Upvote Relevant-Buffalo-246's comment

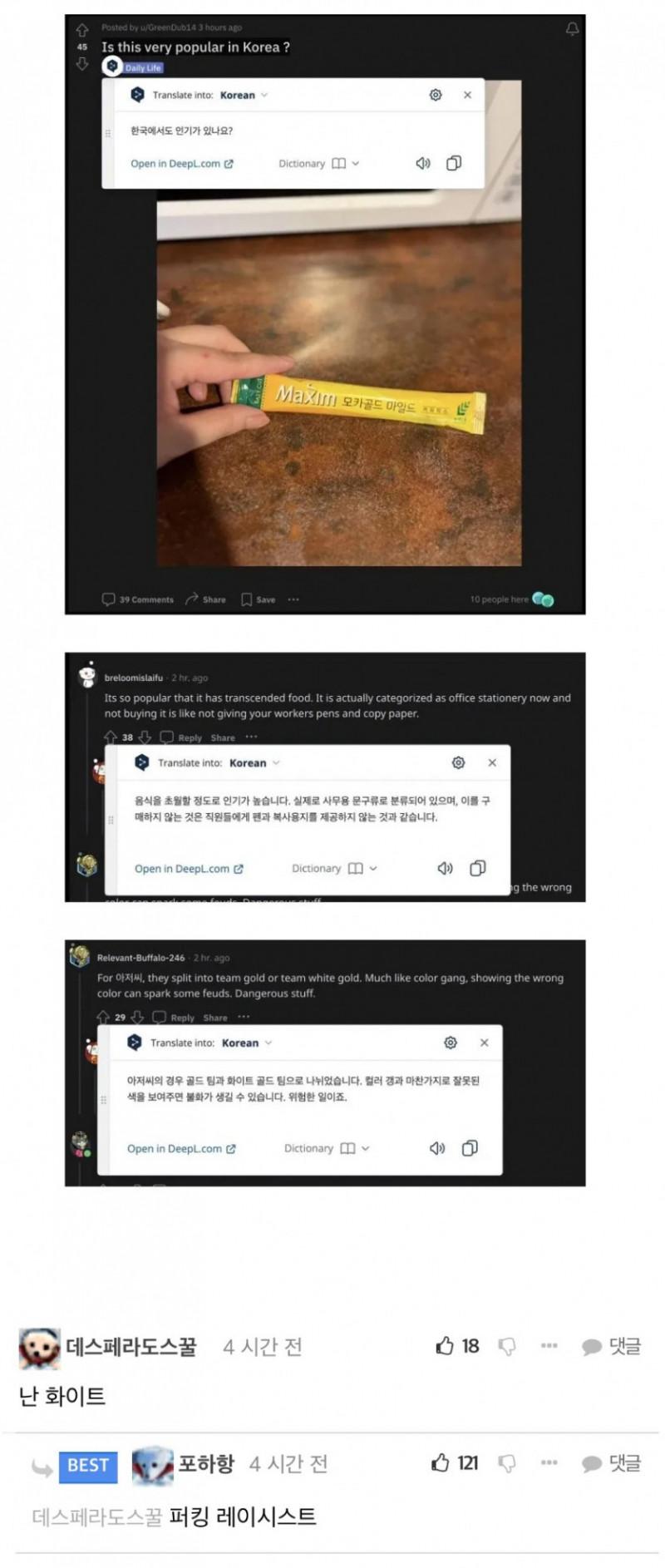pyautogui.click(x=103, y=1017)
